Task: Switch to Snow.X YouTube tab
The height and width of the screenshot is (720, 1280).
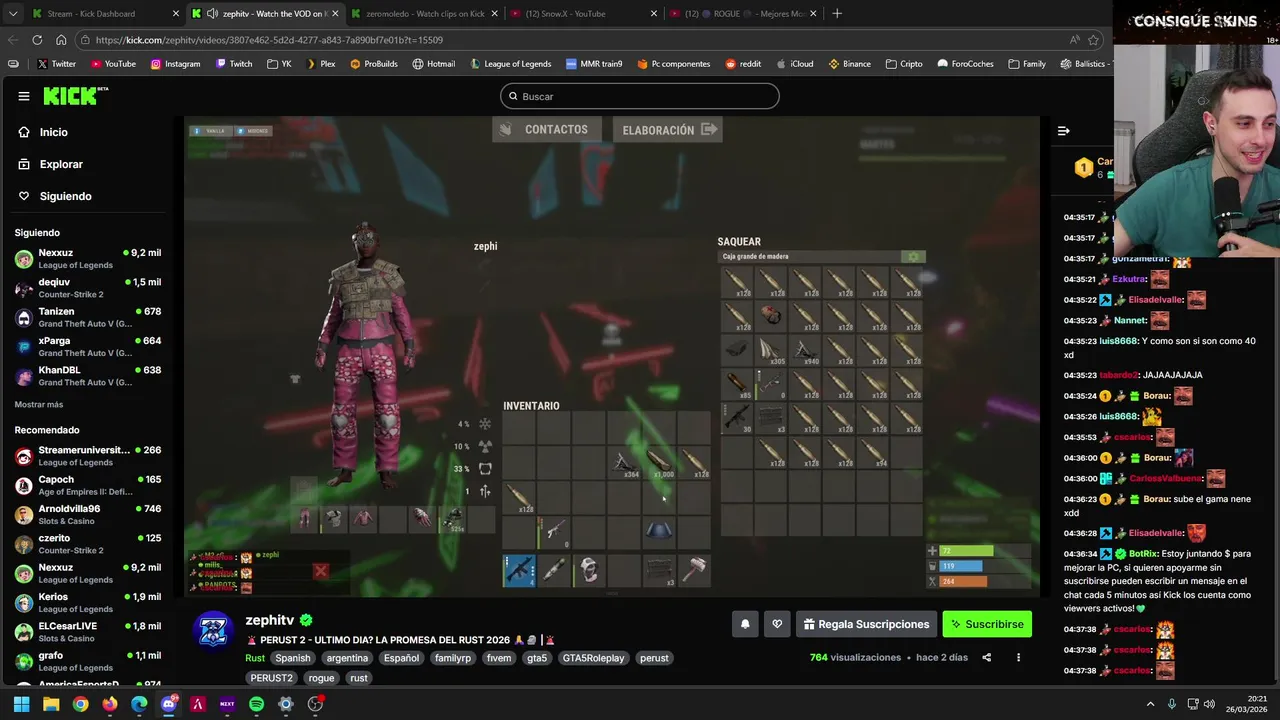Action: (x=582, y=14)
